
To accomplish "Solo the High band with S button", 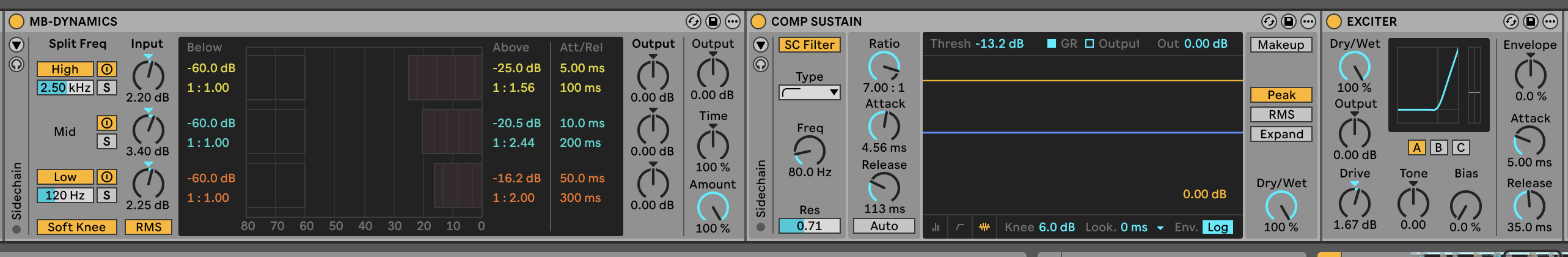I will coord(107,88).
